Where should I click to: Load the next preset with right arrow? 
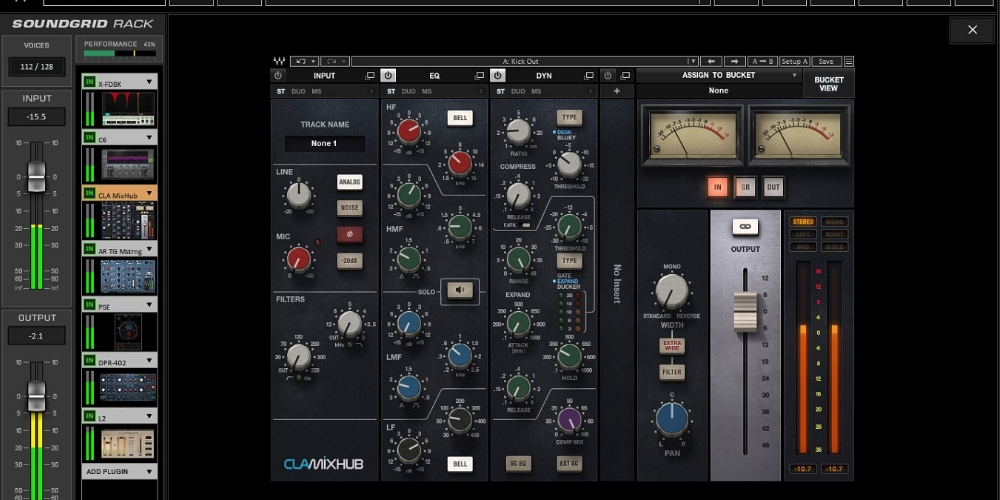pyautogui.click(x=734, y=62)
